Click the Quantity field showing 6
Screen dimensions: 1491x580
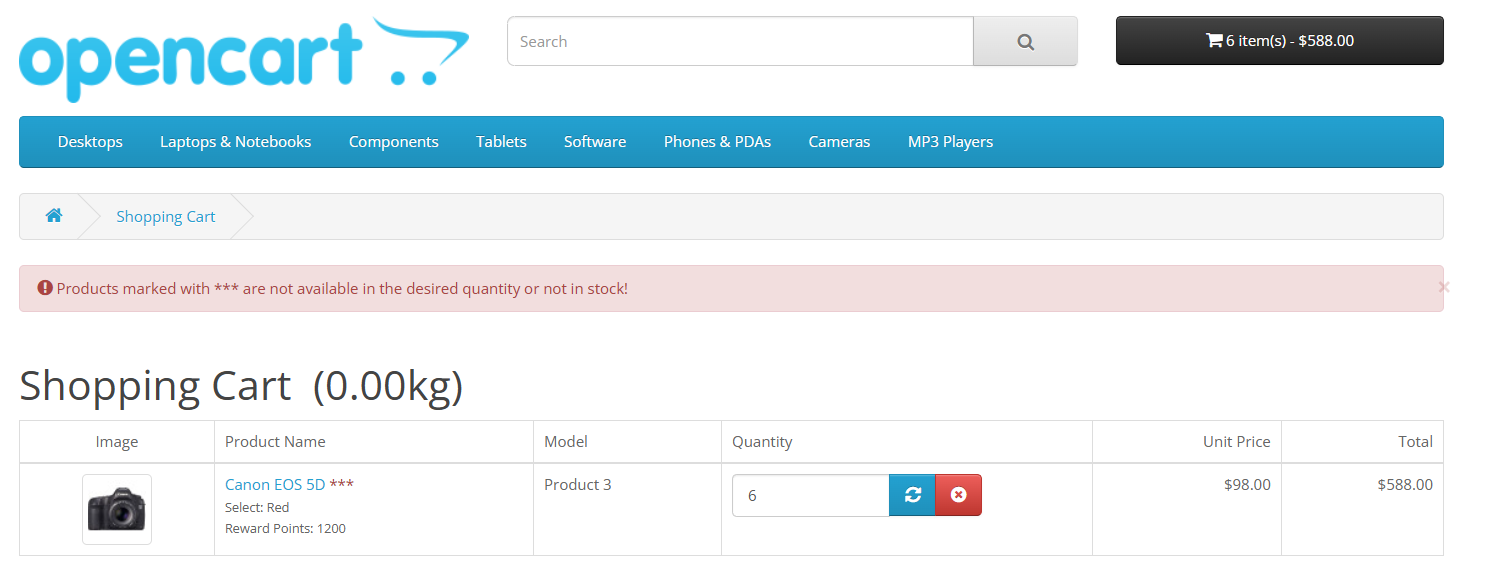point(811,495)
